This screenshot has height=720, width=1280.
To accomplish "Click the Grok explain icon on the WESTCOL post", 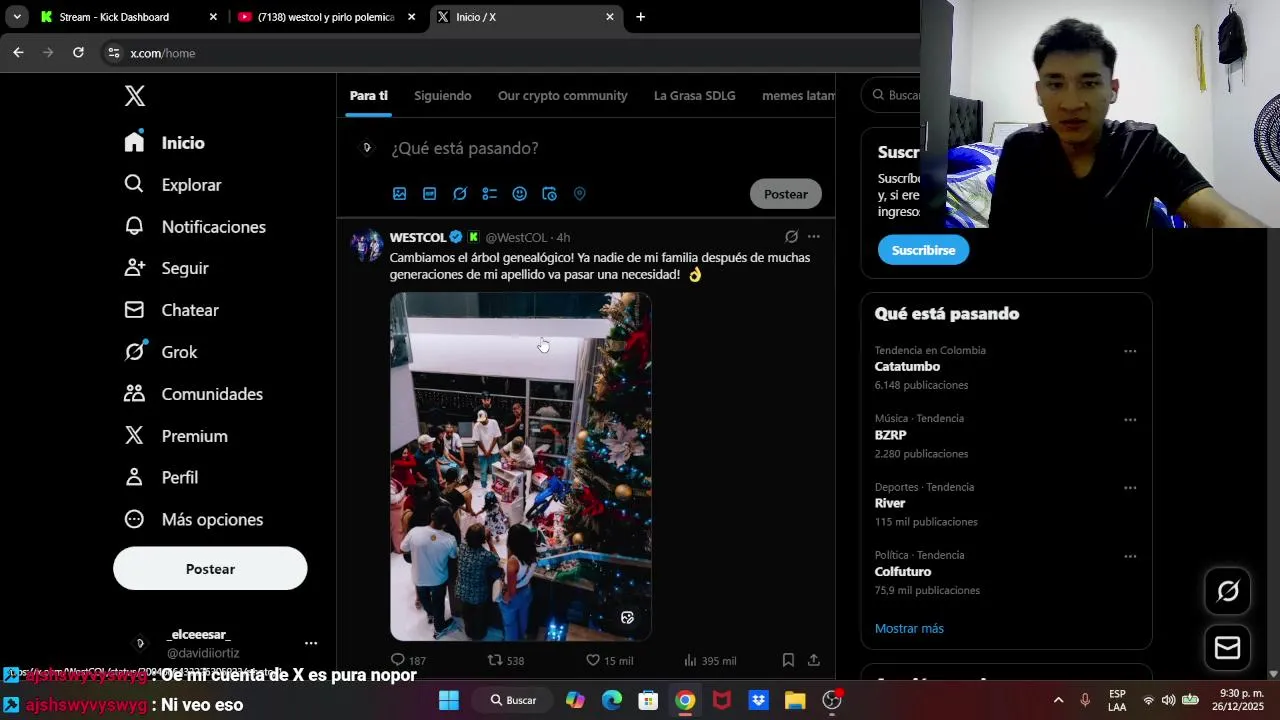I will click(x=791, y=237).
